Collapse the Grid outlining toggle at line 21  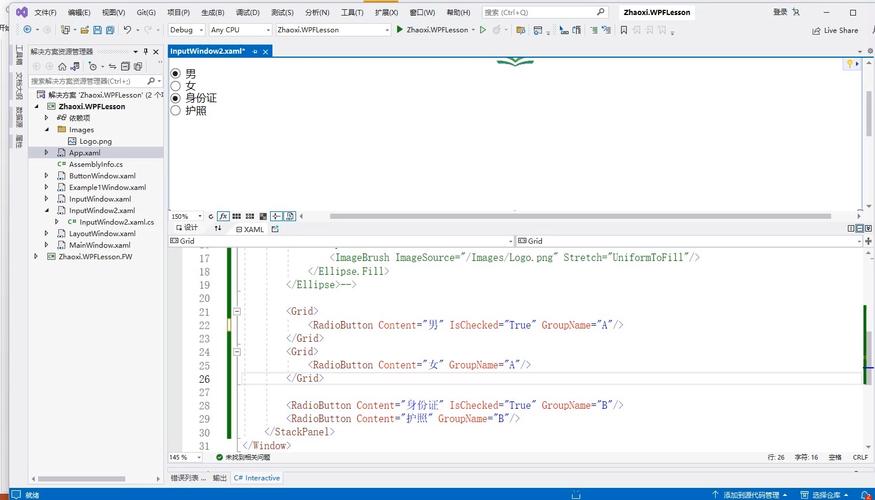(237, 311)
